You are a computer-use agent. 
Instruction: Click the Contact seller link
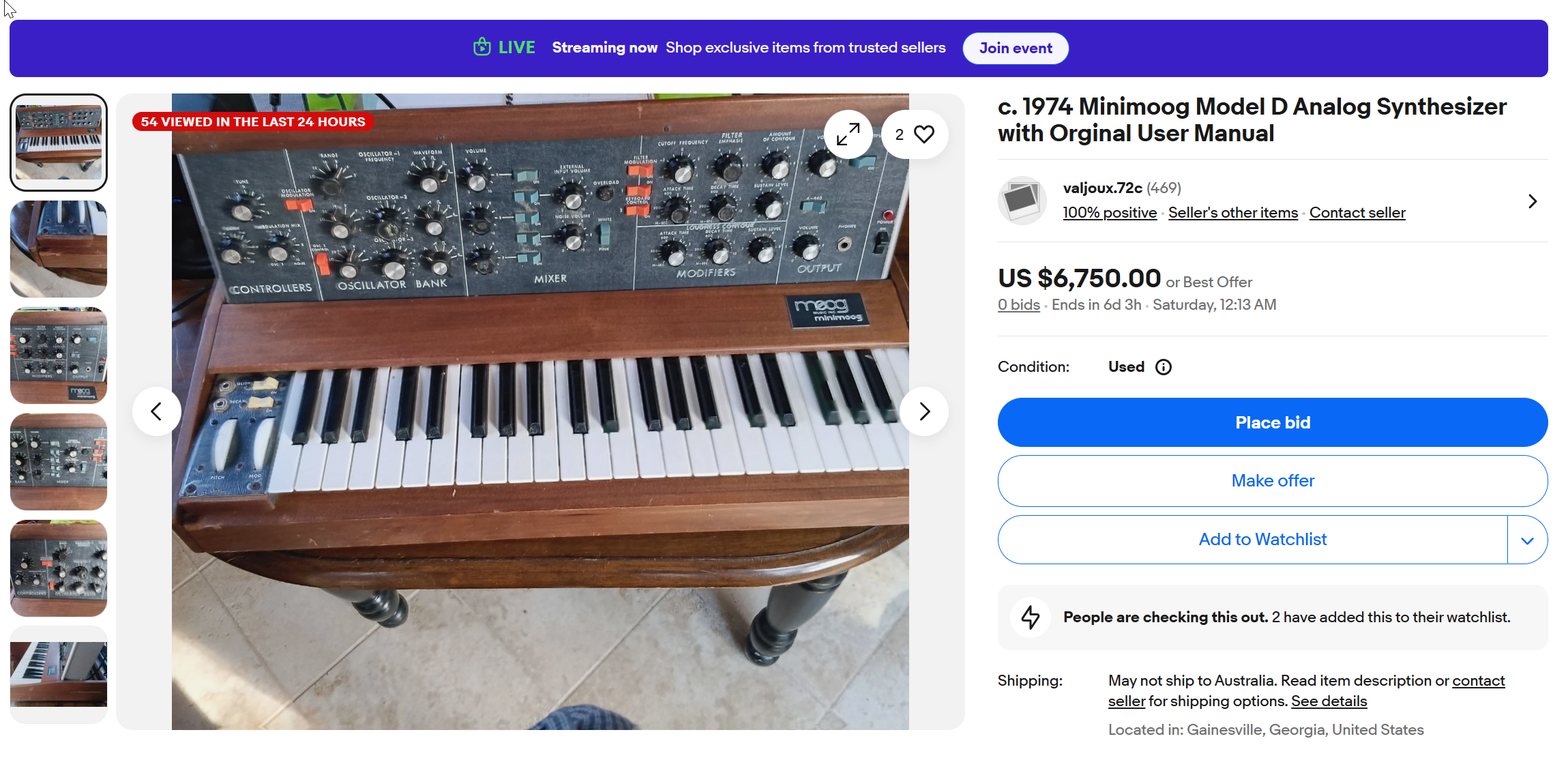1357,213
